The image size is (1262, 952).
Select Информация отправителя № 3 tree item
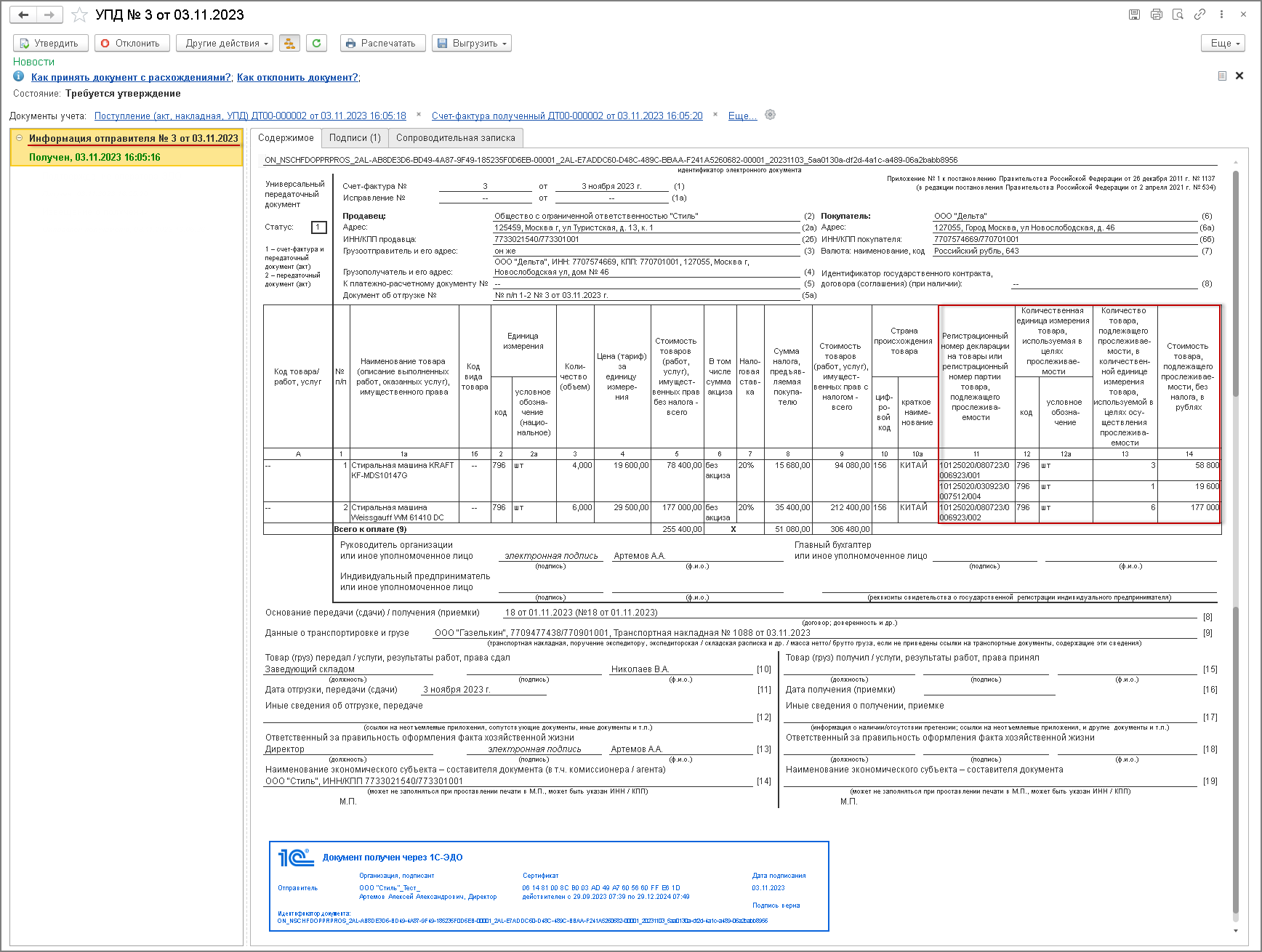(x=134, y=138)
